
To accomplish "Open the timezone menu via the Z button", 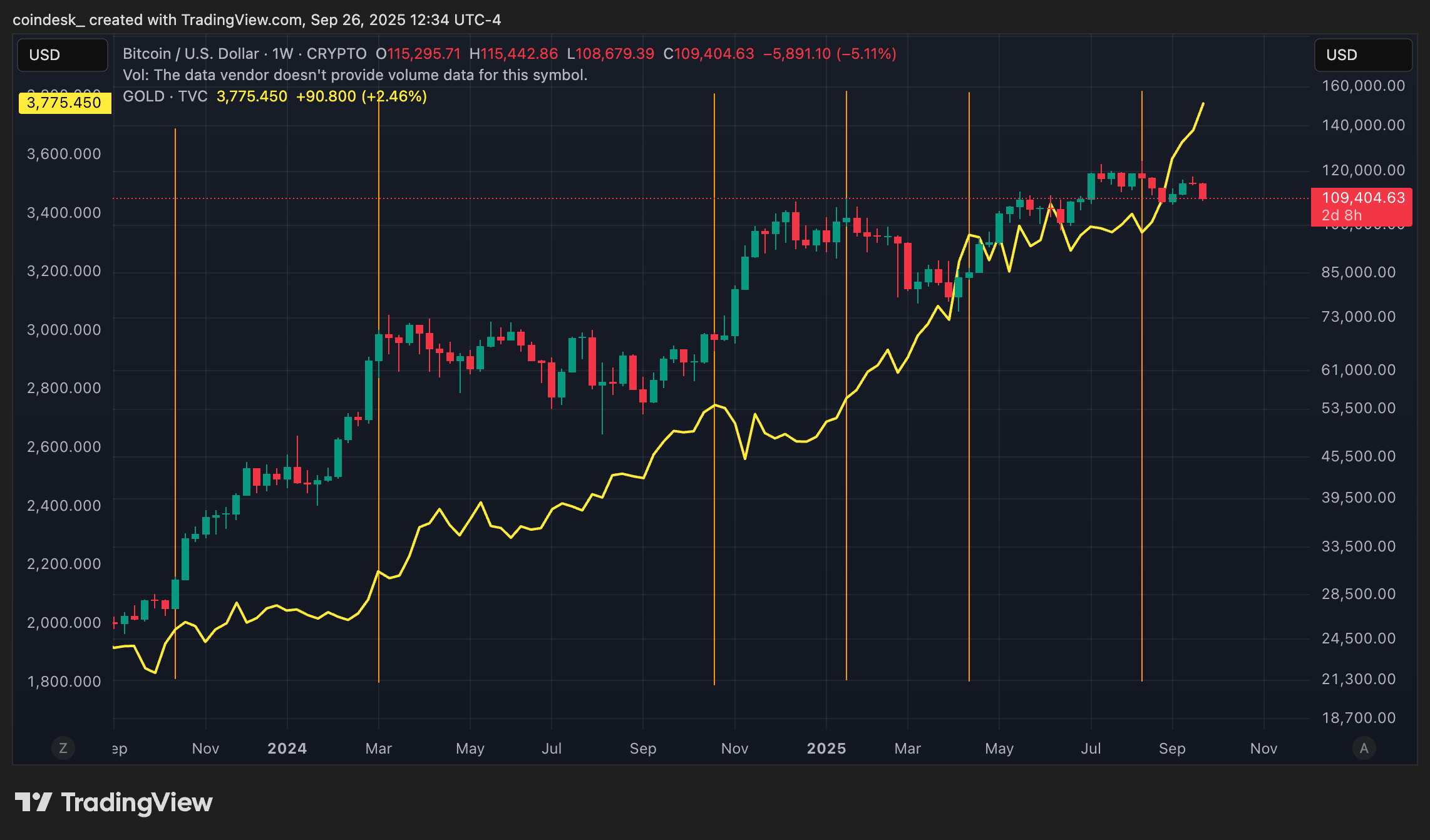I will tap(63, 748).
